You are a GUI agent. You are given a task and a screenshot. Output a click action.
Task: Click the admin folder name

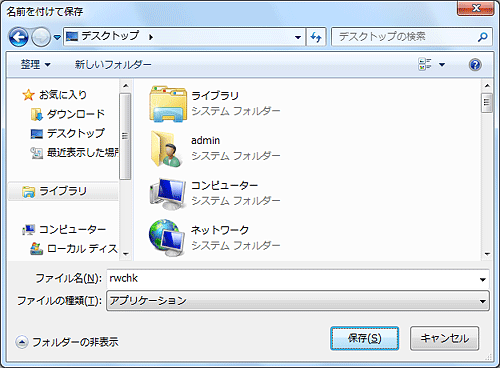[205, 141]
